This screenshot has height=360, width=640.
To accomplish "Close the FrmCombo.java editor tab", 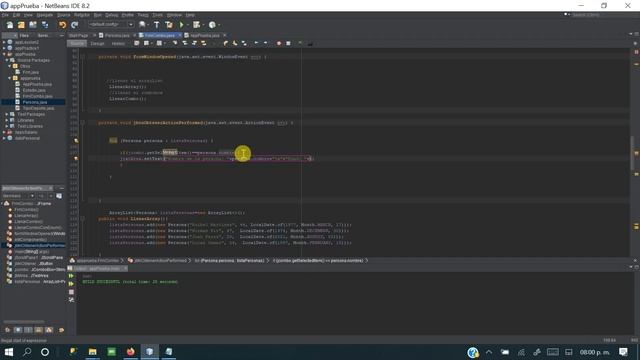I will [x=179, y=36].
